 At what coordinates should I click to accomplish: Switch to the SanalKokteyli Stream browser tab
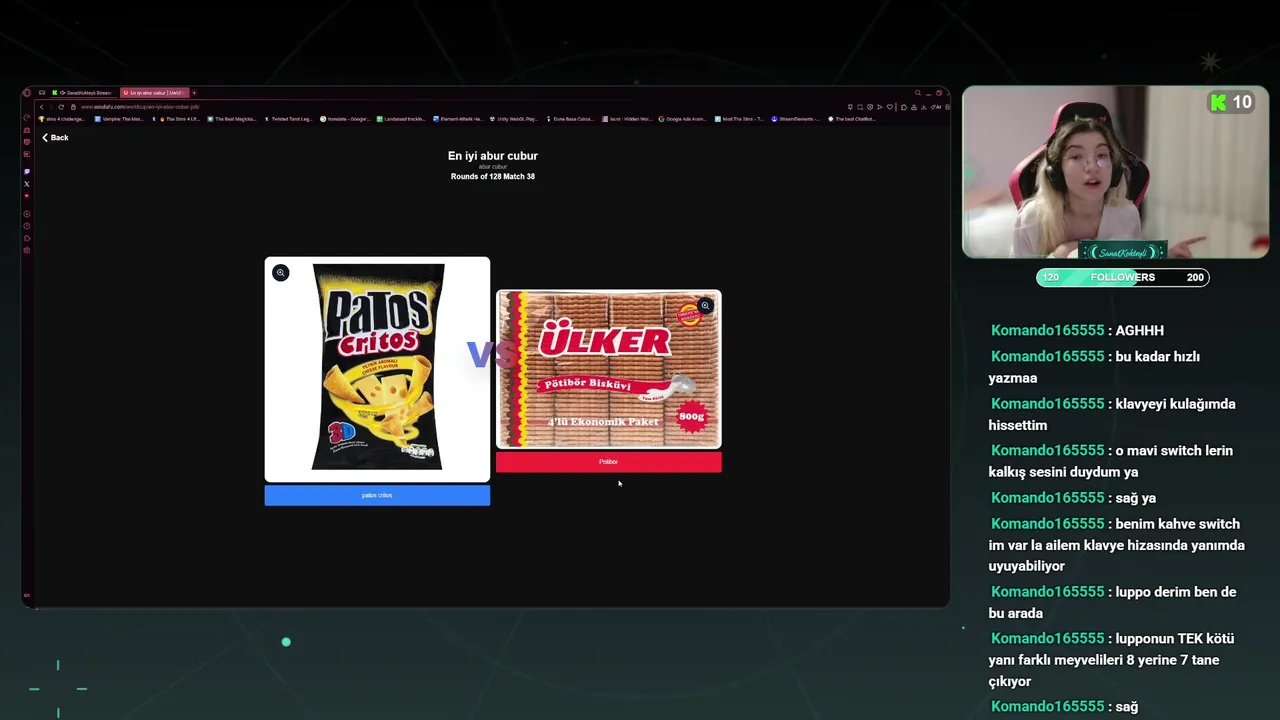point(83,93)
